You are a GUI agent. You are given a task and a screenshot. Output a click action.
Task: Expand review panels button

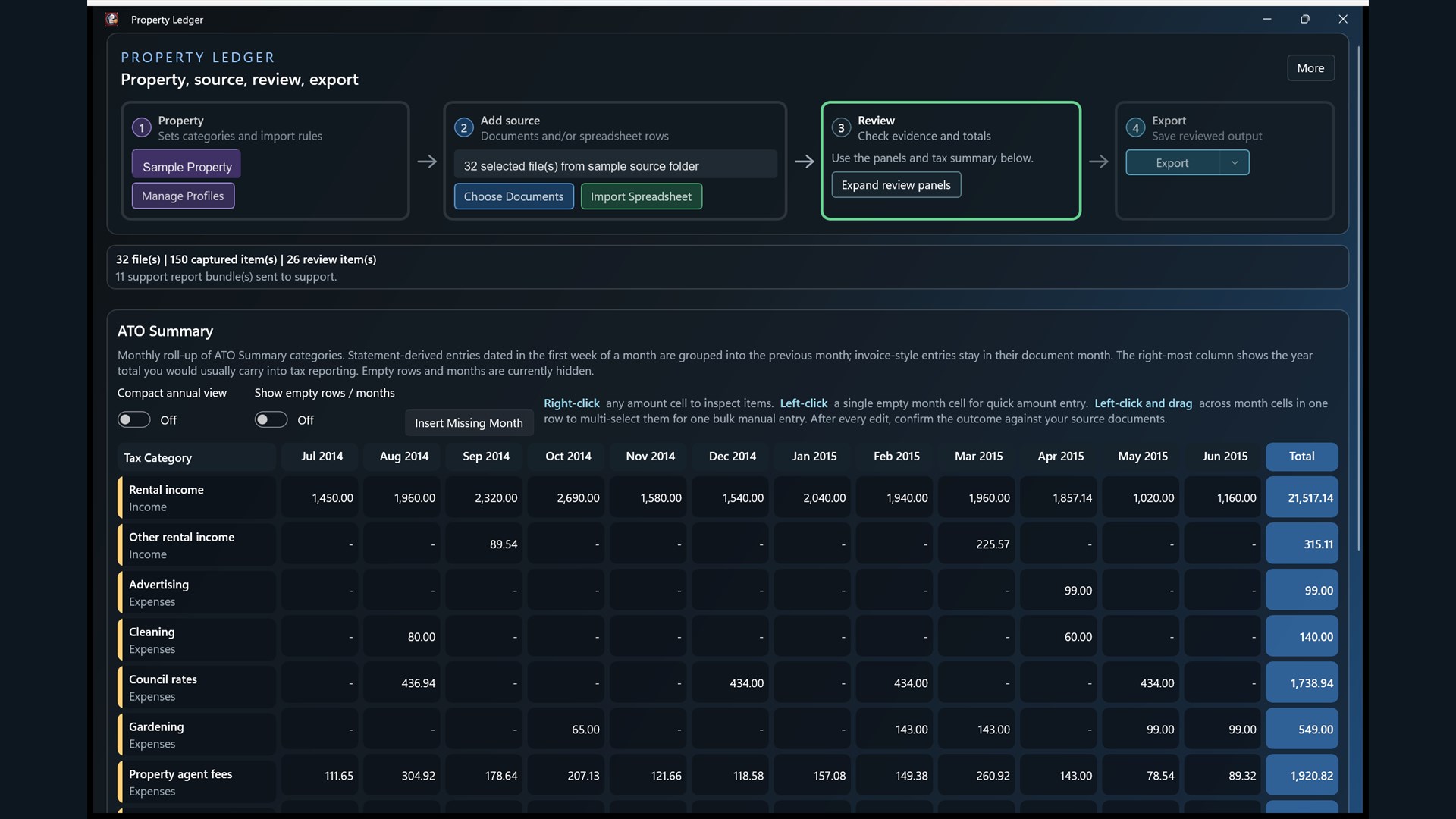[x=896, y=185]
